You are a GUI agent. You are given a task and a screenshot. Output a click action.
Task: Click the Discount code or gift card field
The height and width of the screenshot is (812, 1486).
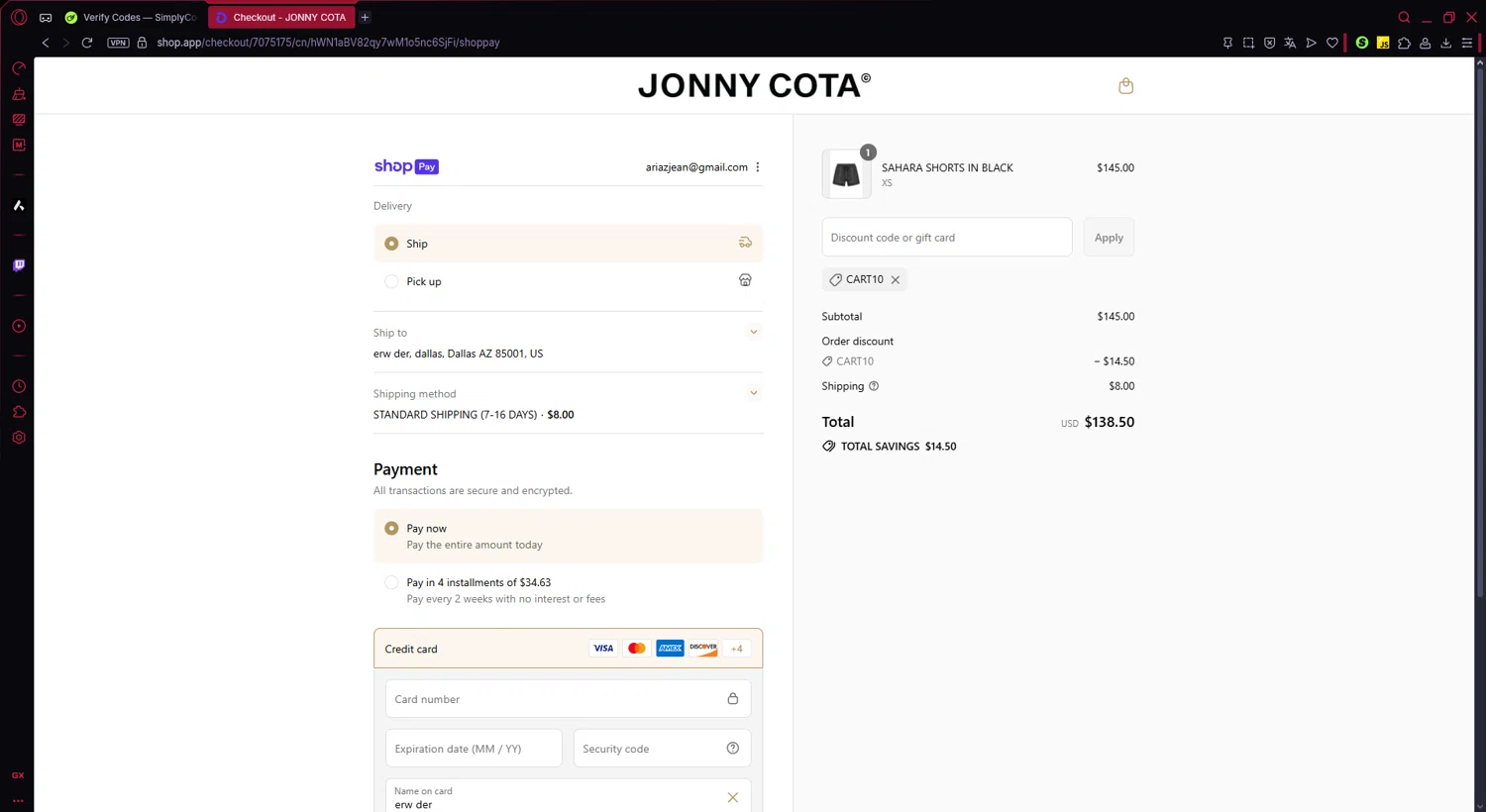pyautogui.click(x=947, y=238)
